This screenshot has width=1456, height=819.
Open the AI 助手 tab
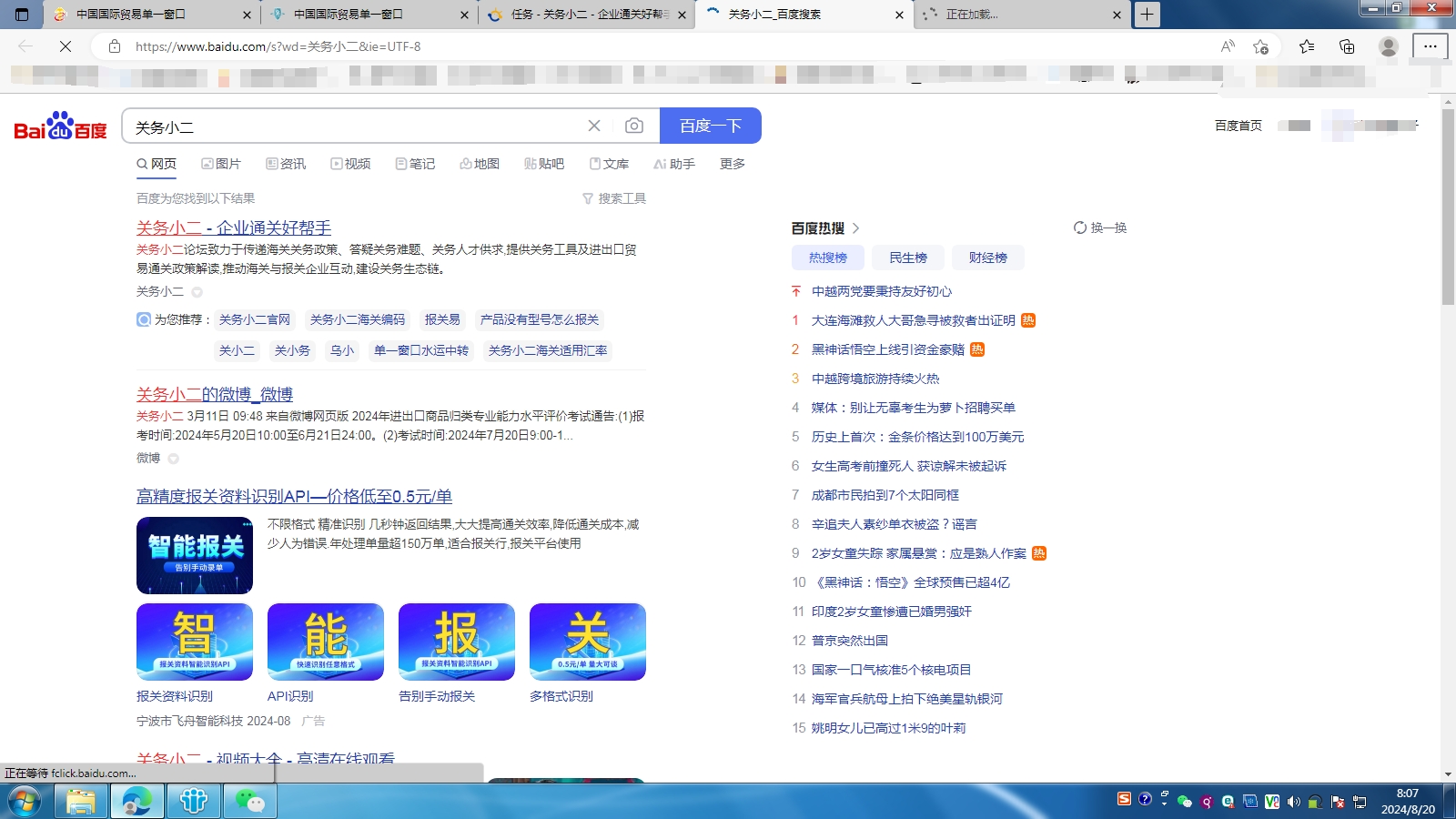point(674,164)
